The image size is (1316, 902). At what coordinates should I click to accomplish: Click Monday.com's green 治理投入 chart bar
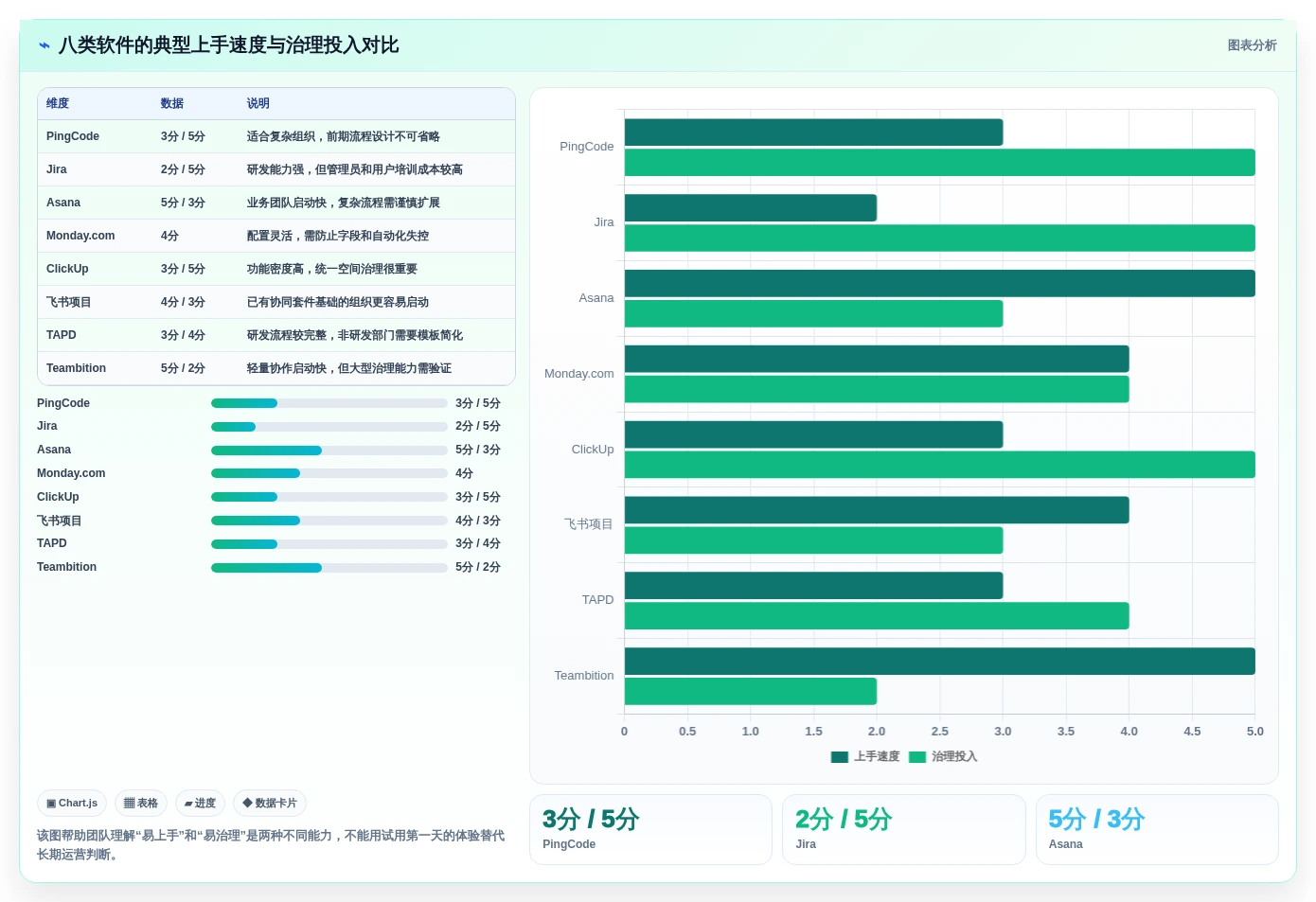pyautogui.click(x=877, y=389)
